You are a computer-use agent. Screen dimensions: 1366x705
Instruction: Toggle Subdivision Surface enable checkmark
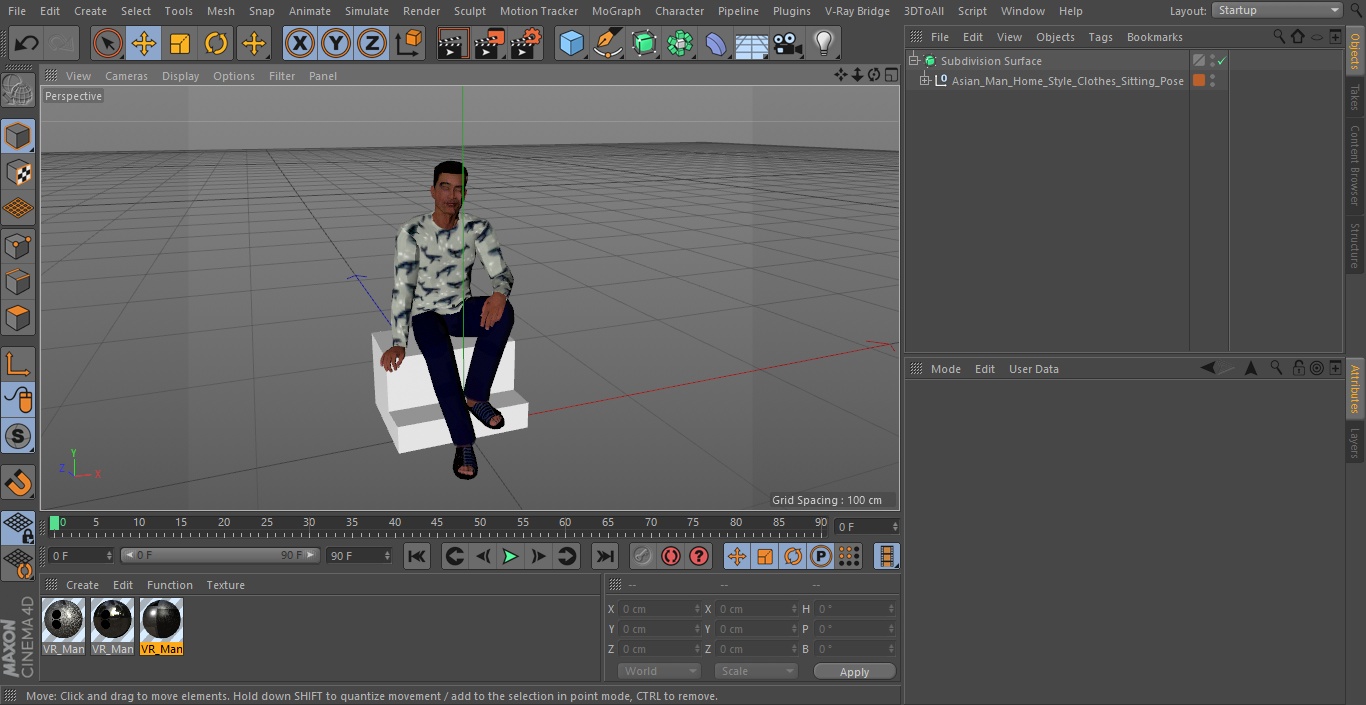(x=1222, y=61)
